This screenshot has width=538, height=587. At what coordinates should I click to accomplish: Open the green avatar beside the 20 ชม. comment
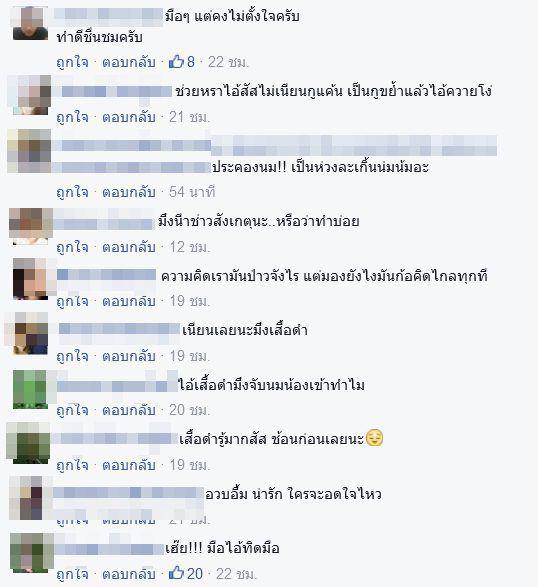coord(30,389)
